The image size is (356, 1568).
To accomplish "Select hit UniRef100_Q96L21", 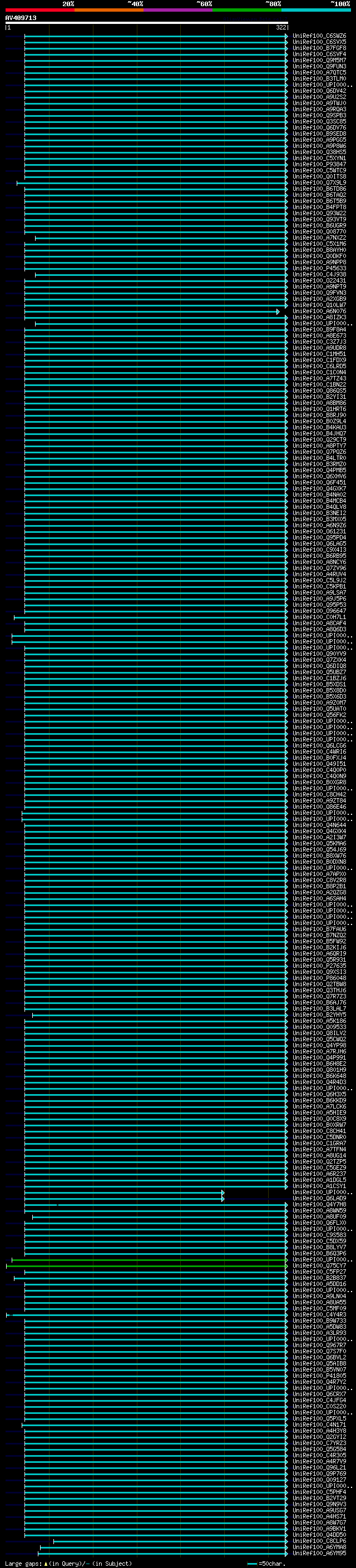I will click(x=319, y=1467).
